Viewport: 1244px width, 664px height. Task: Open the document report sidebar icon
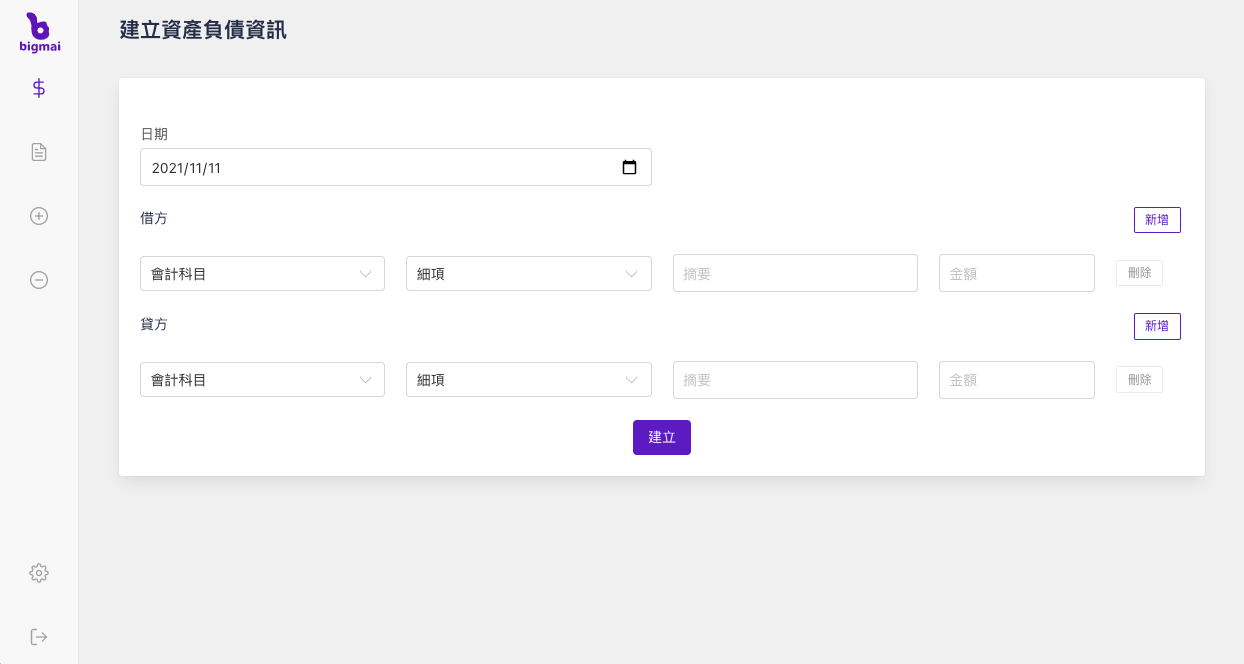point(39,152)
